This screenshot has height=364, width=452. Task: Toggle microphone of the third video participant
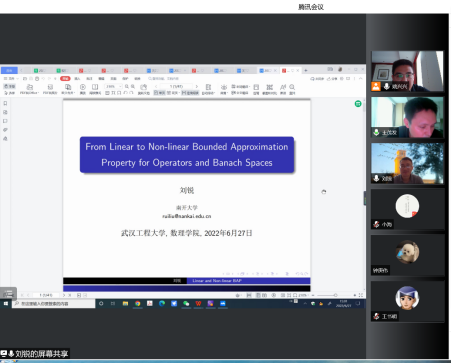point(376,178)
